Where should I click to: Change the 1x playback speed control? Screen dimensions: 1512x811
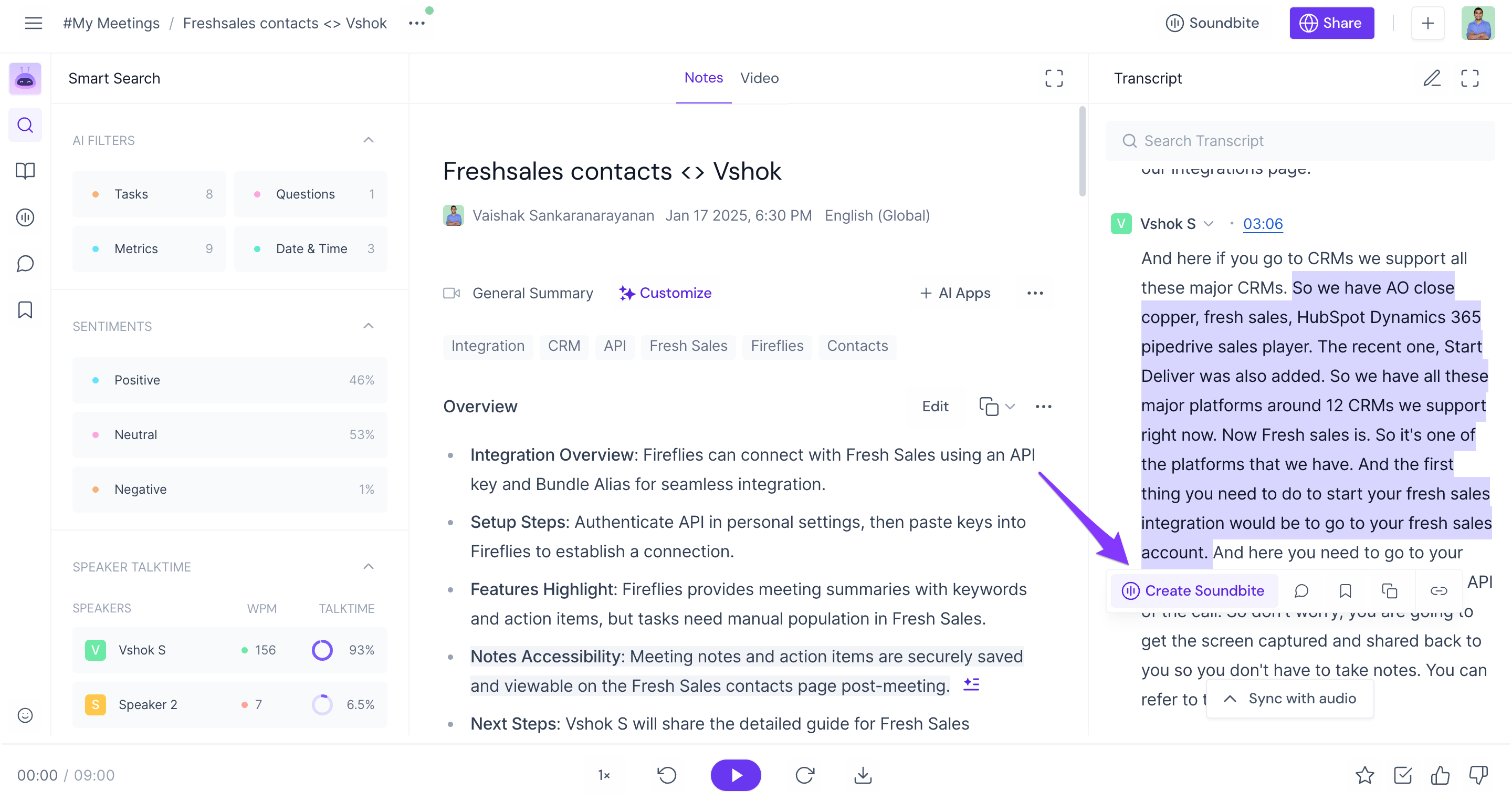(x=604, y=775)
